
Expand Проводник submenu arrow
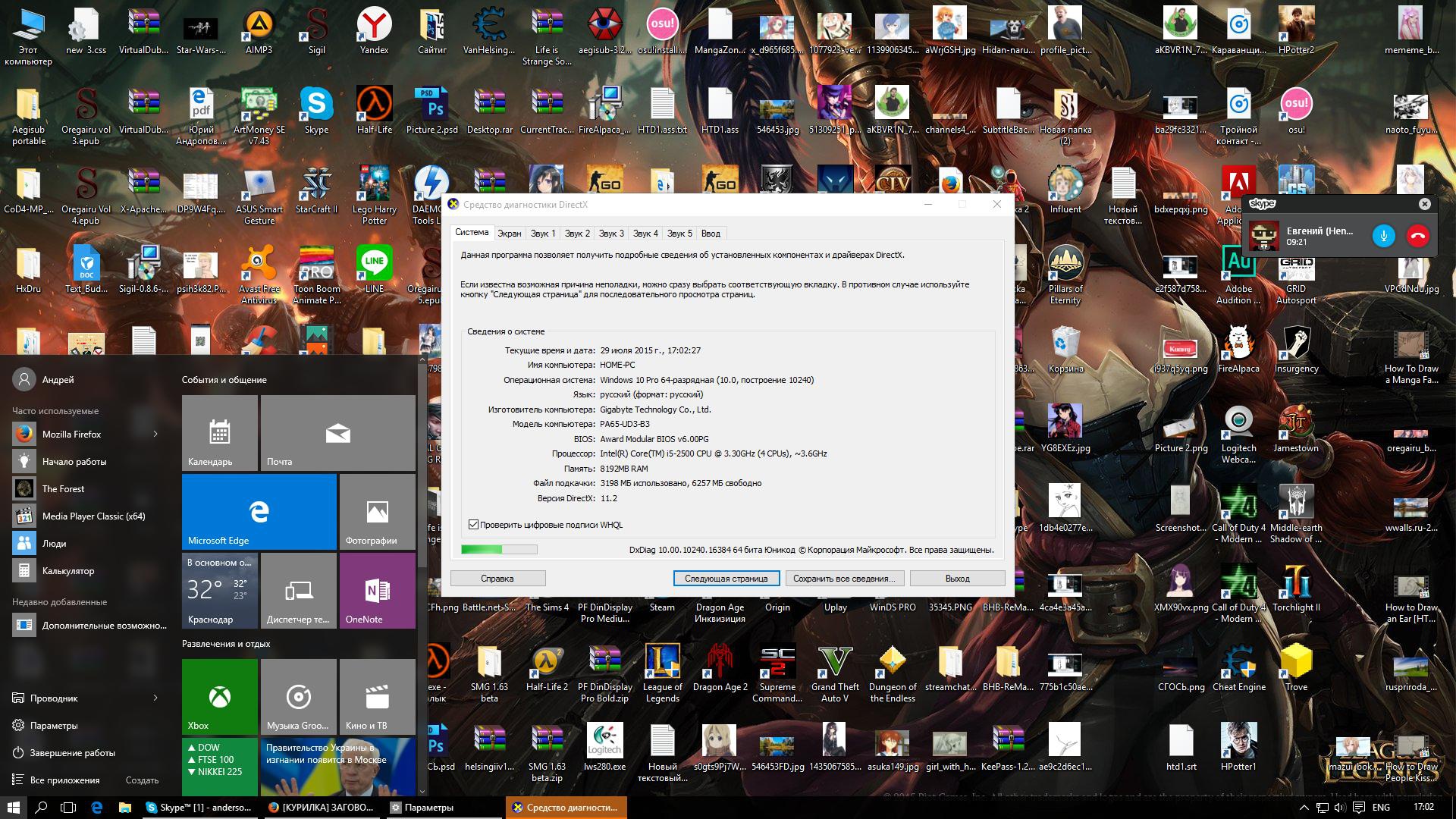(155, 698)
